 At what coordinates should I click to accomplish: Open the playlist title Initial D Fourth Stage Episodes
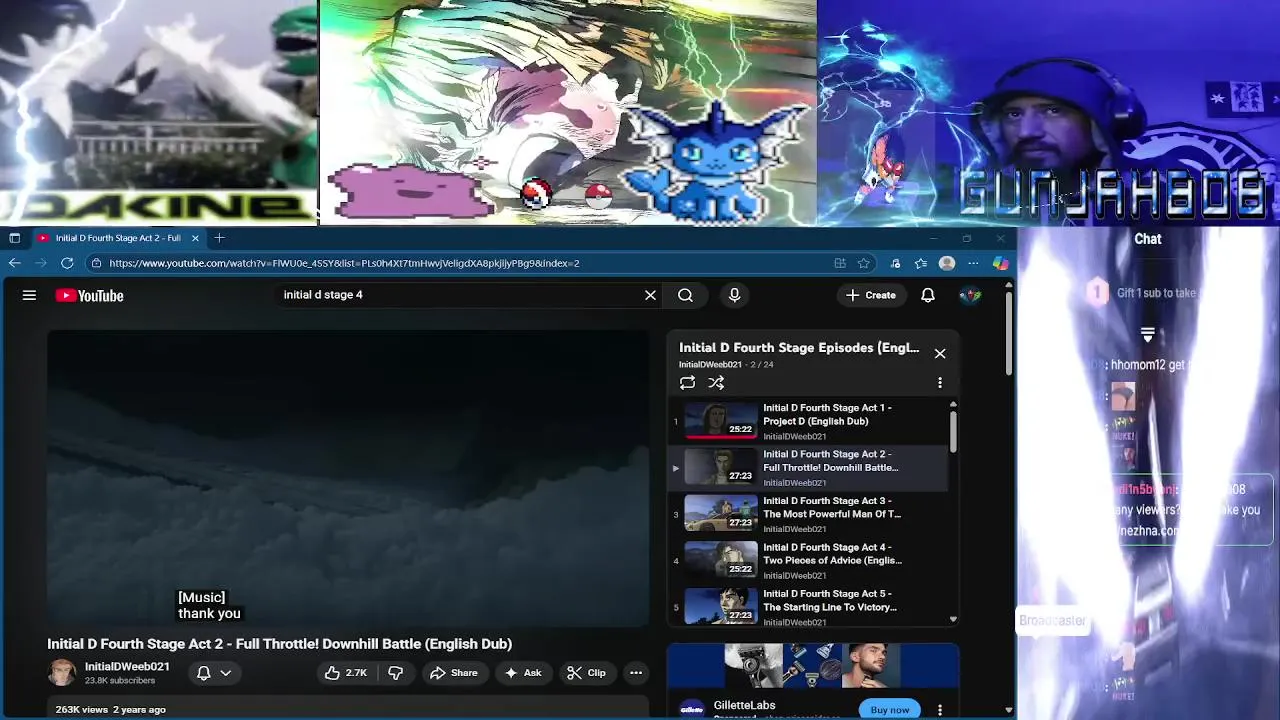[x=799, y=348]
